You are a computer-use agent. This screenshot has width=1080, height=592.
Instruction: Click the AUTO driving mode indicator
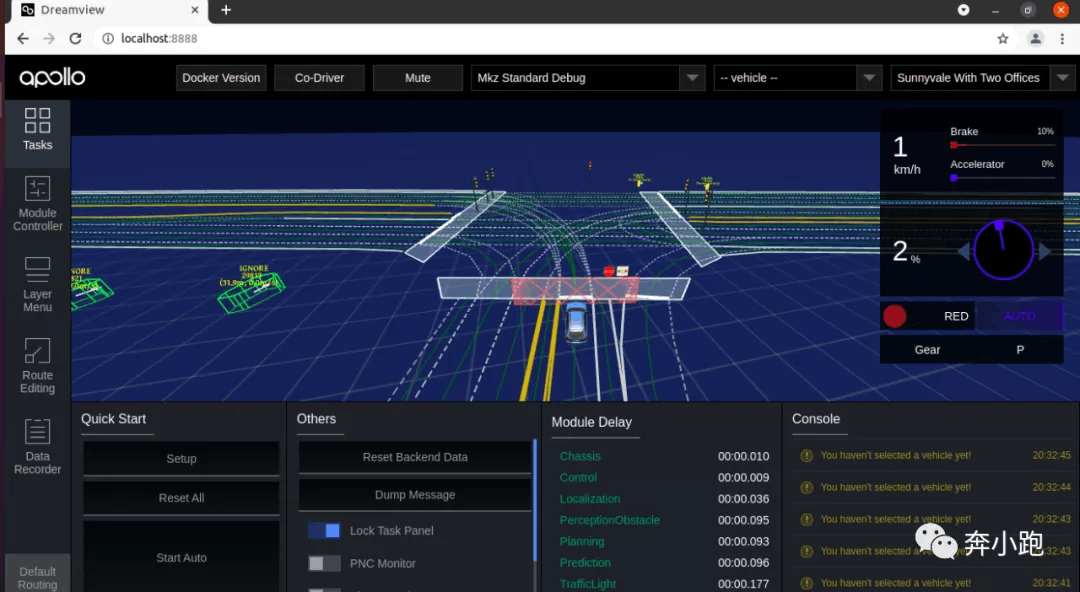(x=1019, y=316)
